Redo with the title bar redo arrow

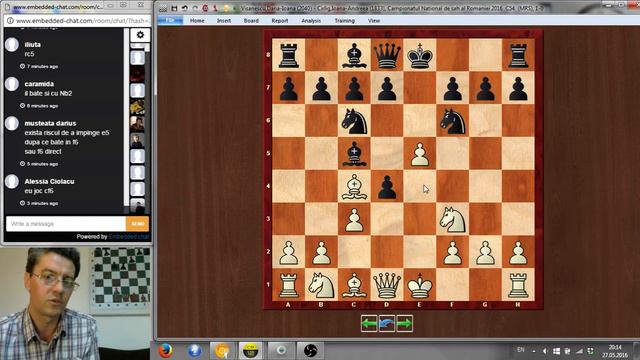click(x=195, y=8)
